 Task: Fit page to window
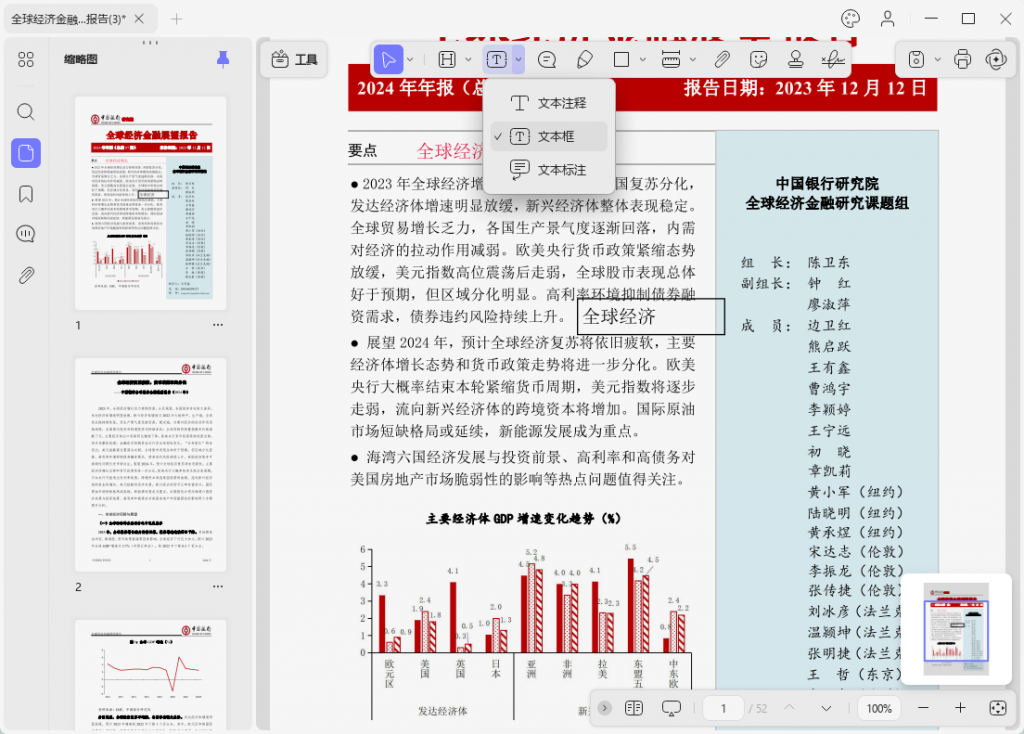[998, 709]
